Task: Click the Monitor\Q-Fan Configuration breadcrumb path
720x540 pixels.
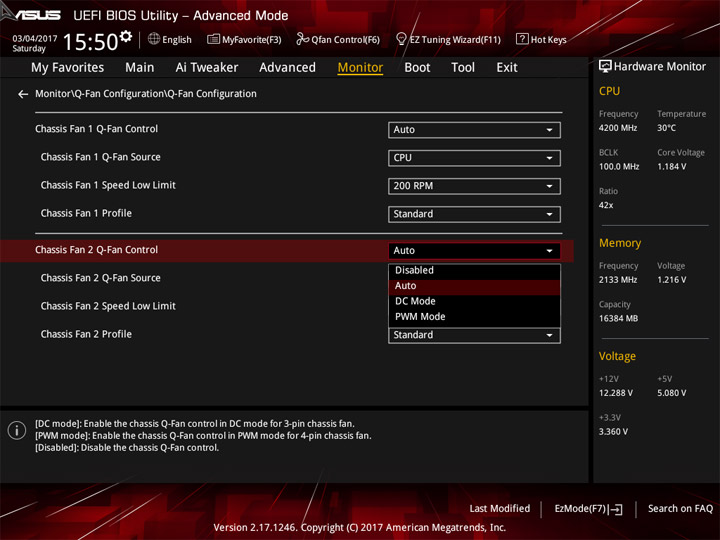Action: click(x=146, y=94)
